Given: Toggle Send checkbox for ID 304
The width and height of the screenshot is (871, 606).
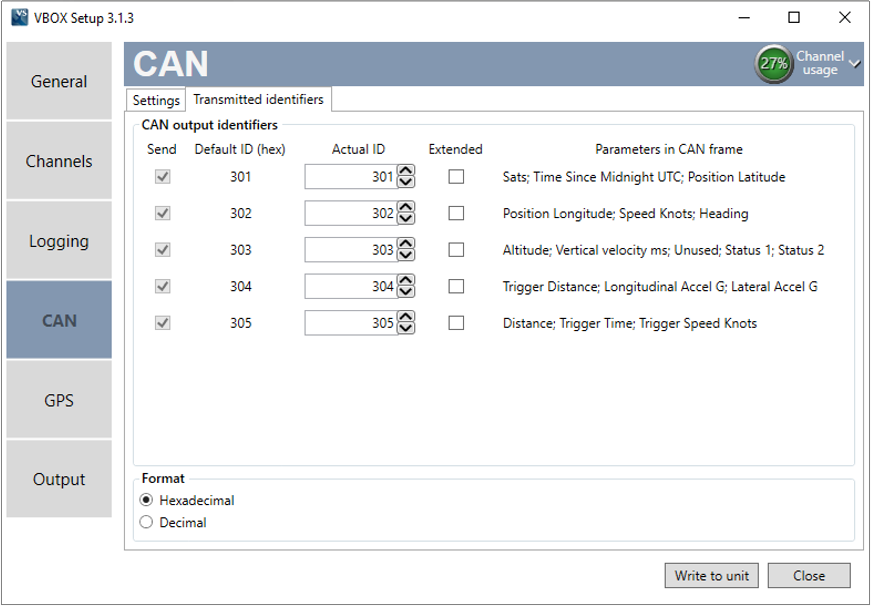Looking at the screenshot, I should [162, 286].
